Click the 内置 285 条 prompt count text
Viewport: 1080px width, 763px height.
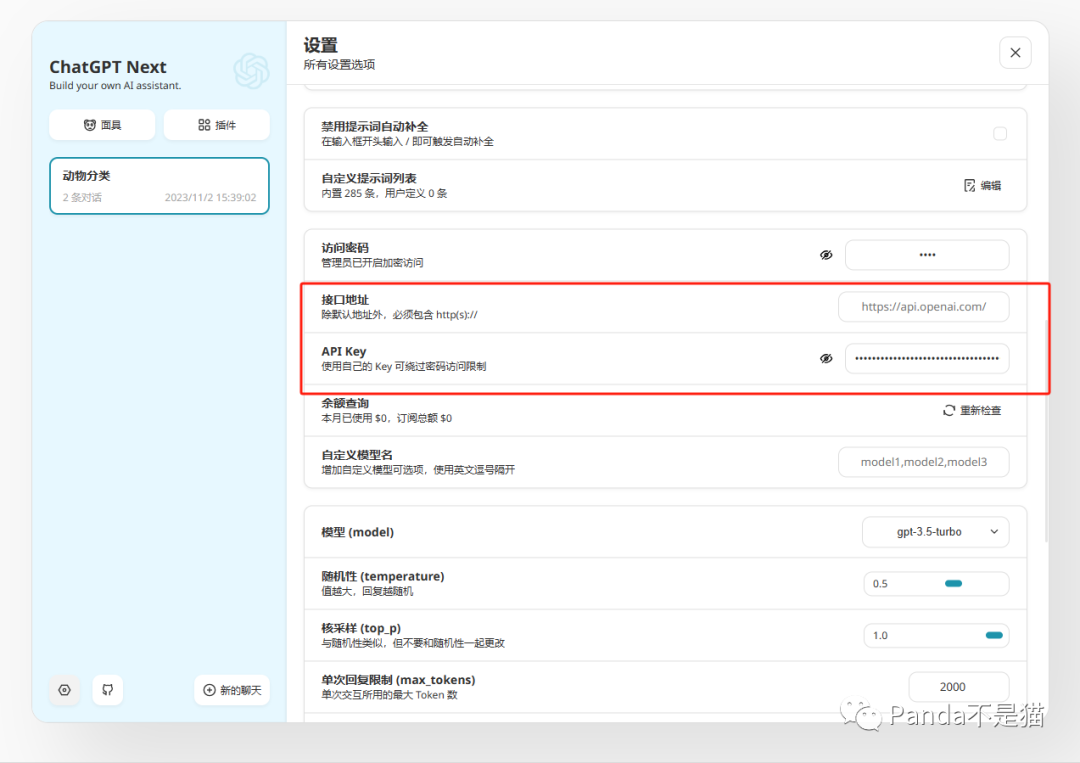(x=384, y=194)
